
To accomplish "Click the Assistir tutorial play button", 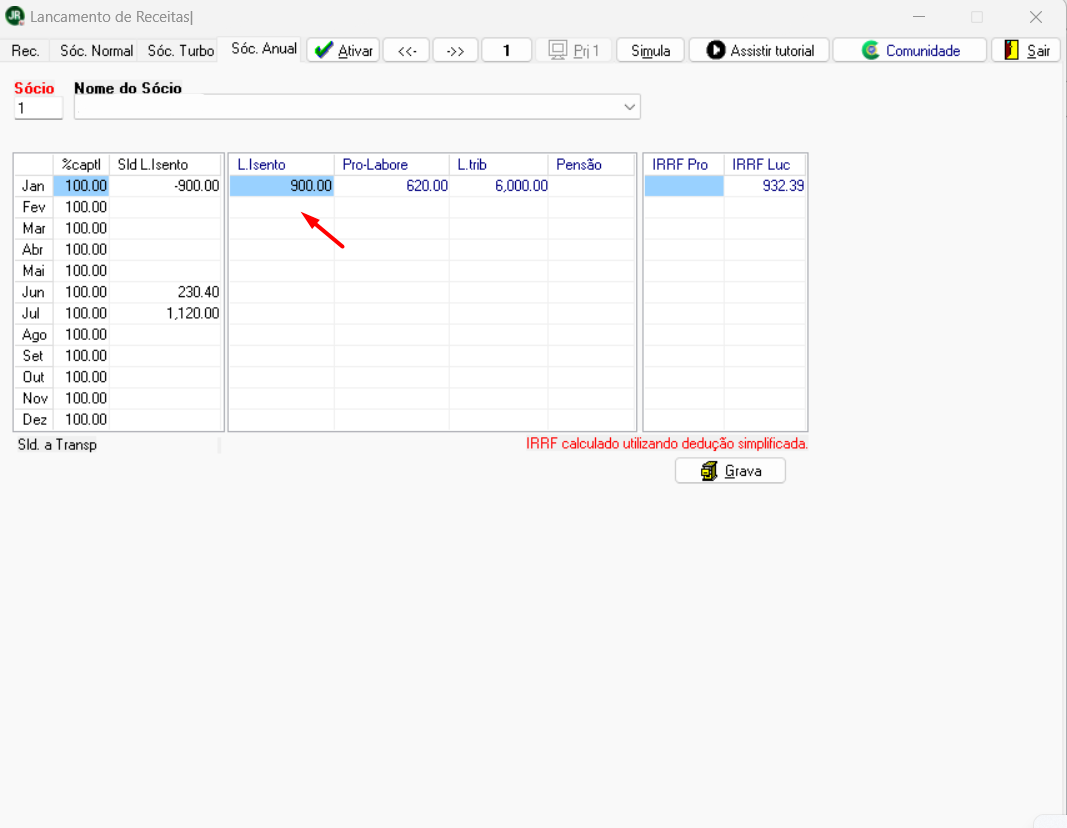I will coord(759,50).
